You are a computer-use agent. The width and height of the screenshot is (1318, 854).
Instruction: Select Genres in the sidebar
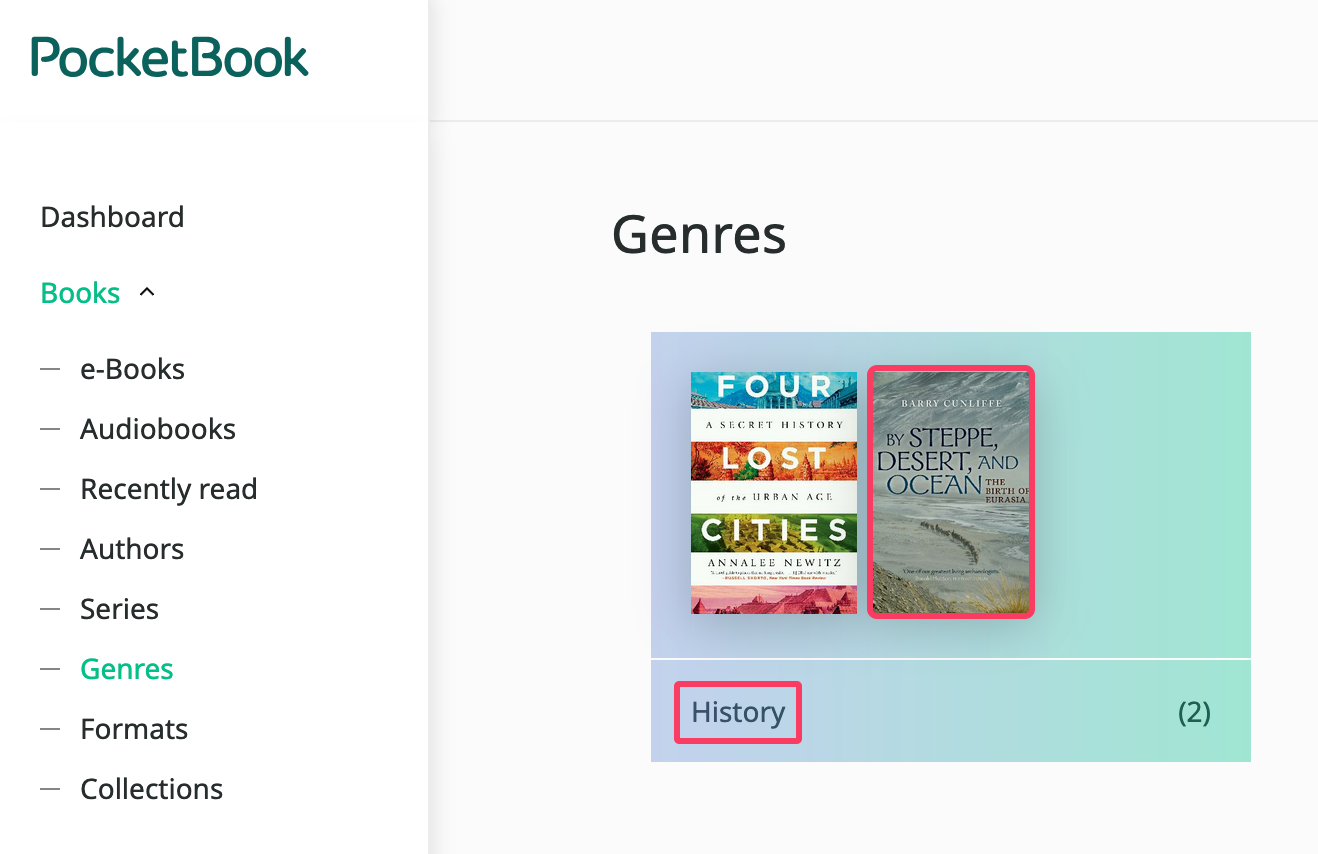pyautogui.click(x=127, y=669)
